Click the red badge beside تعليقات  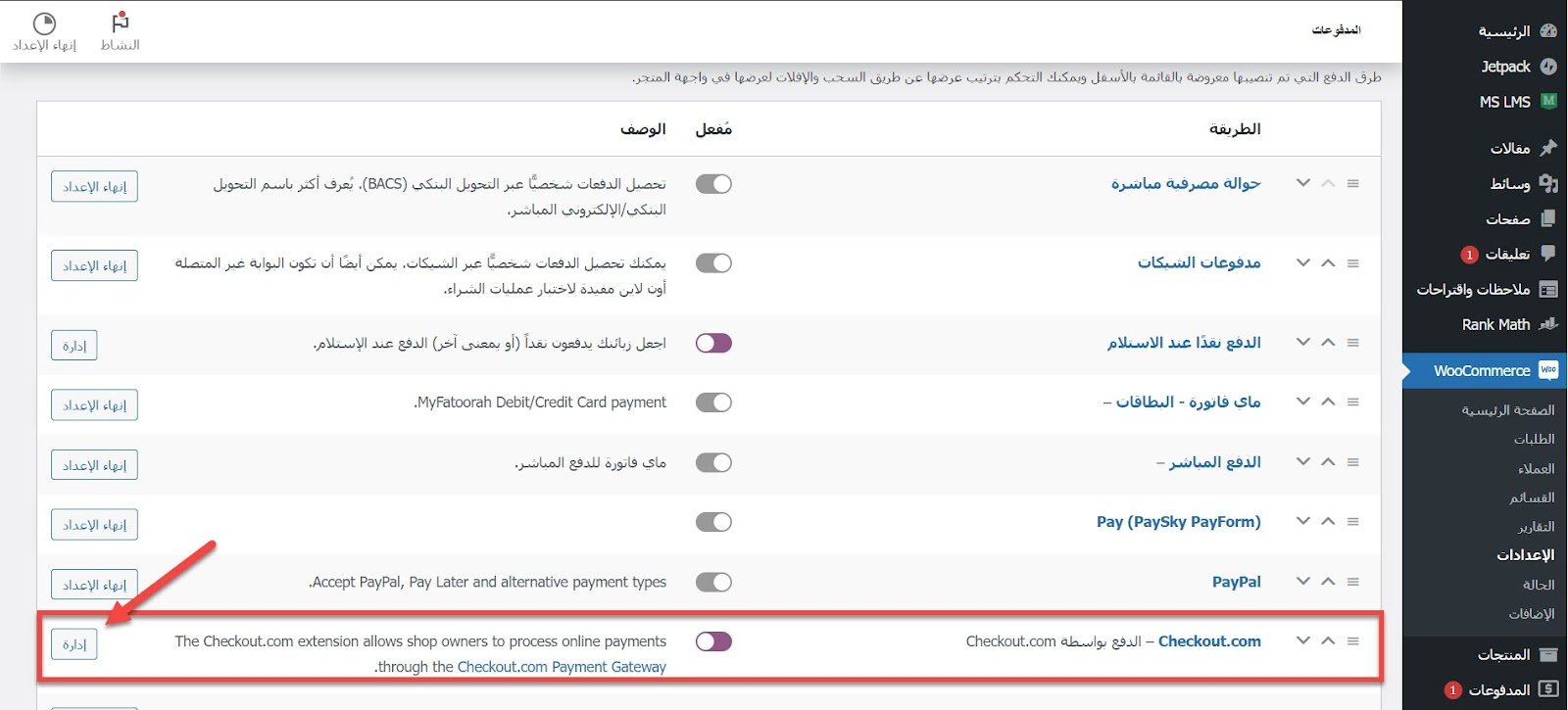point(1469,255)
